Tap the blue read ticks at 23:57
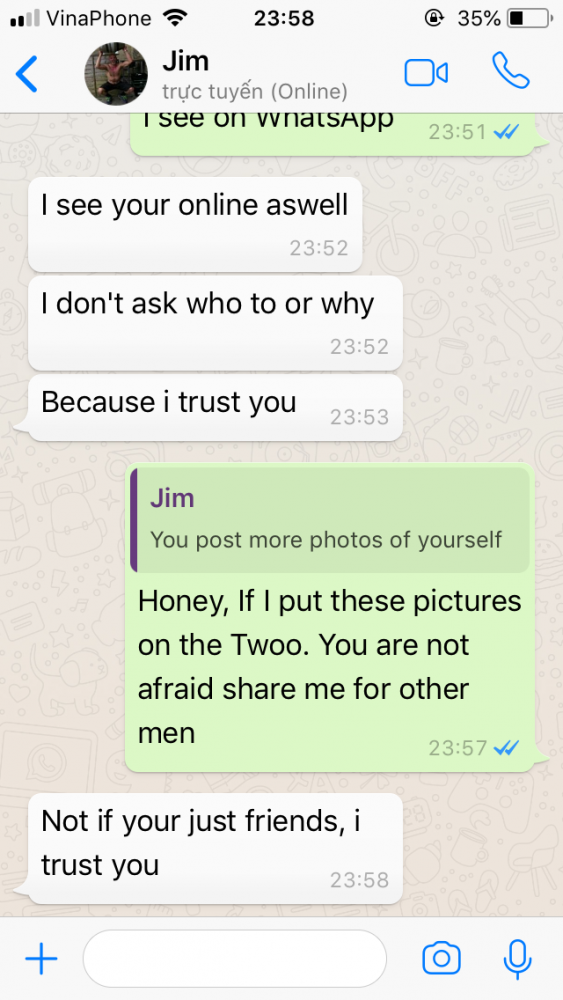This screenshot has width=563, height=1000. tap(507, 747)
